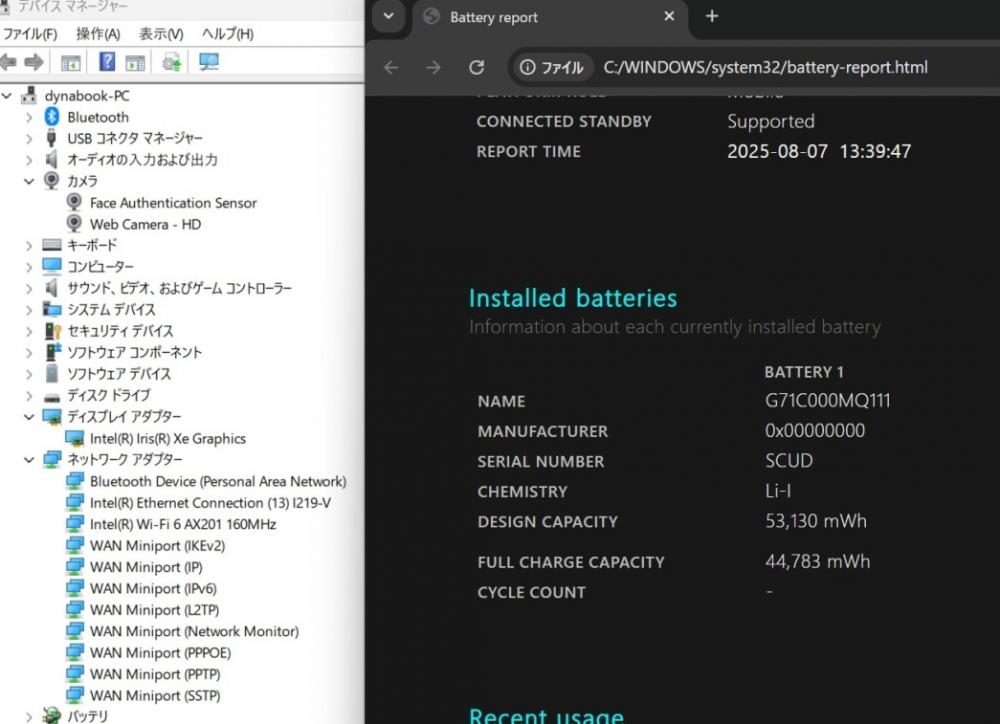Image resolution: width=1000 pixels, height=724 pixels.
Task: Click the chemistry value Li-I
Action: point(778,491)
